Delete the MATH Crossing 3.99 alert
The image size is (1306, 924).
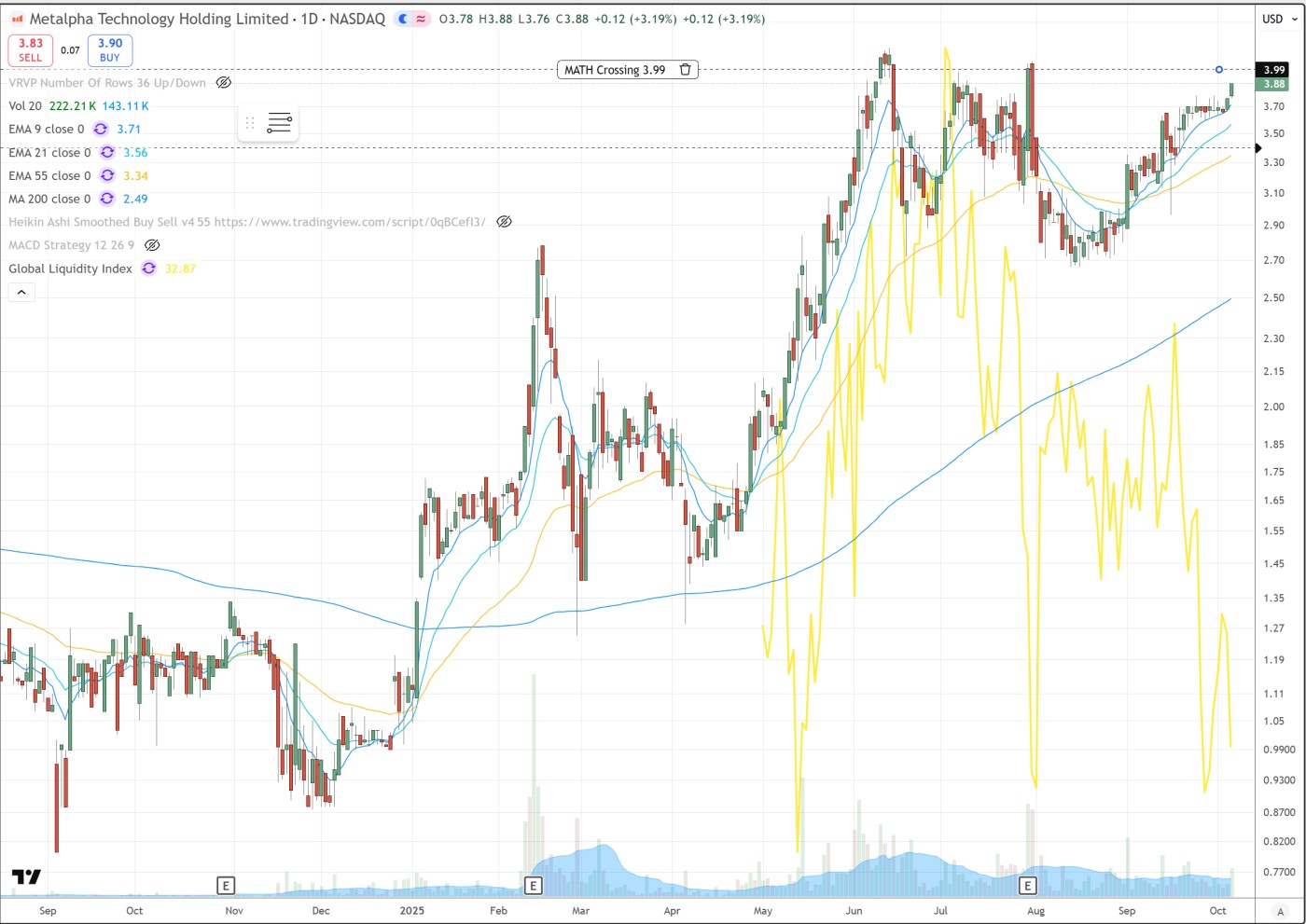(685, 70)
